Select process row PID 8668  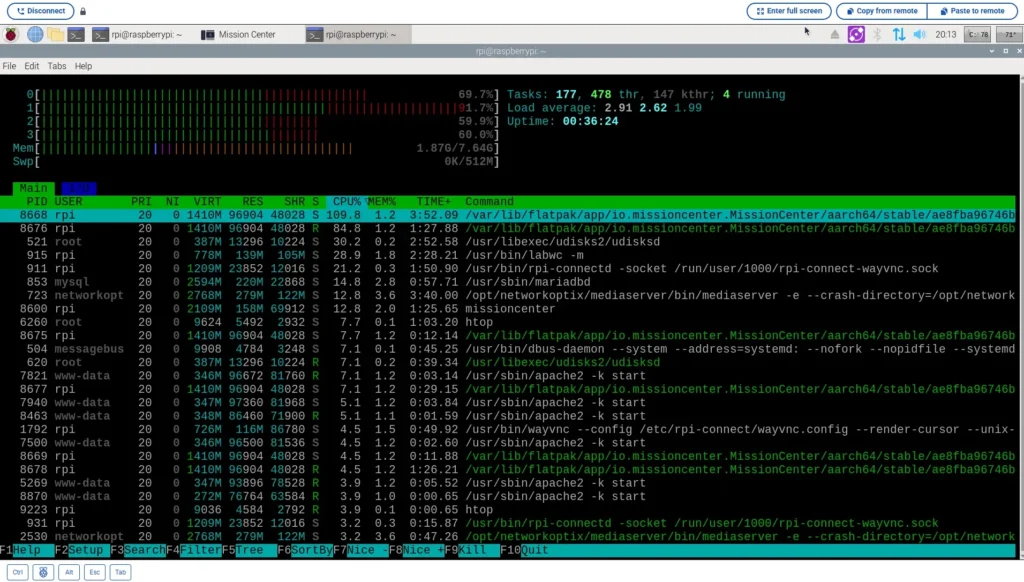(x=507, y=215)
